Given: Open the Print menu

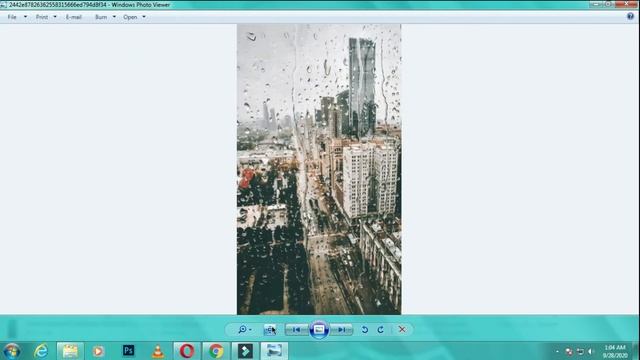Looking at the screenshot, I should [x=42, y=17].
